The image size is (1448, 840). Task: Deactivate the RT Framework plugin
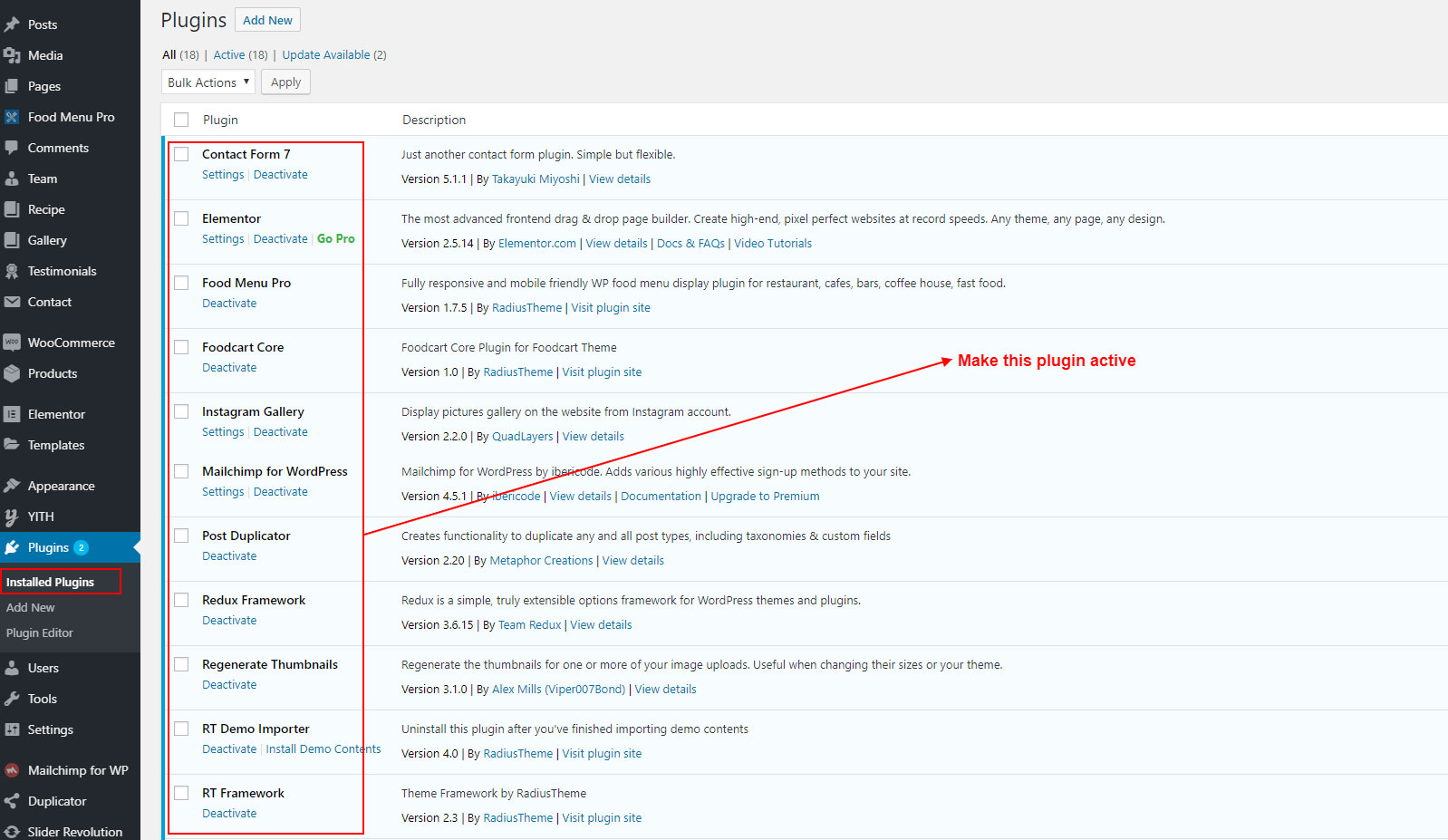229,814
